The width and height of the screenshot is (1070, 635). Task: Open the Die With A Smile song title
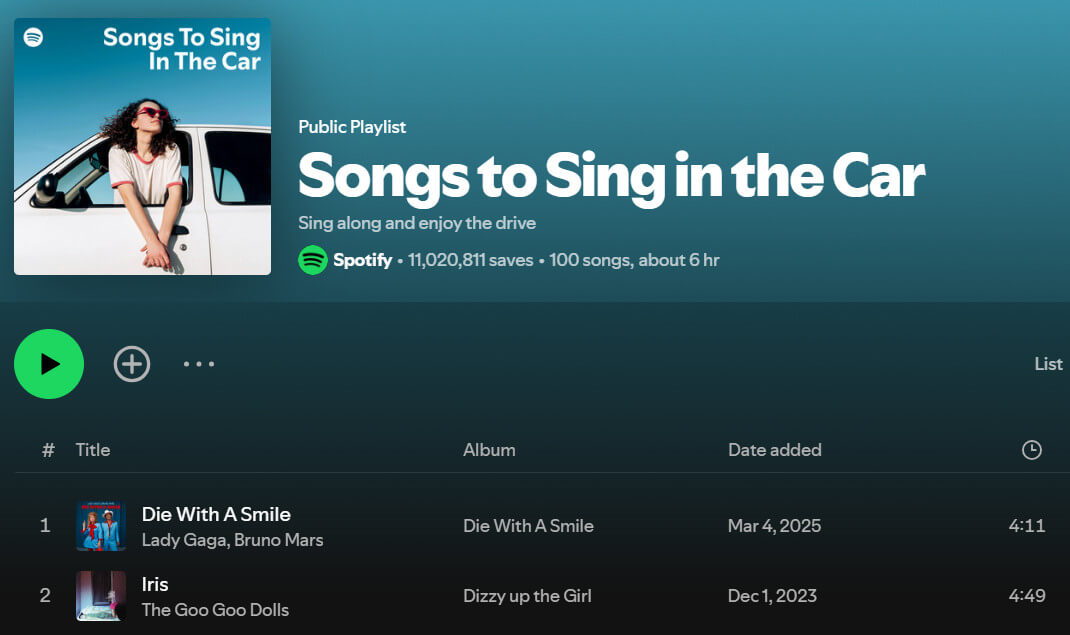pos(216,514)
